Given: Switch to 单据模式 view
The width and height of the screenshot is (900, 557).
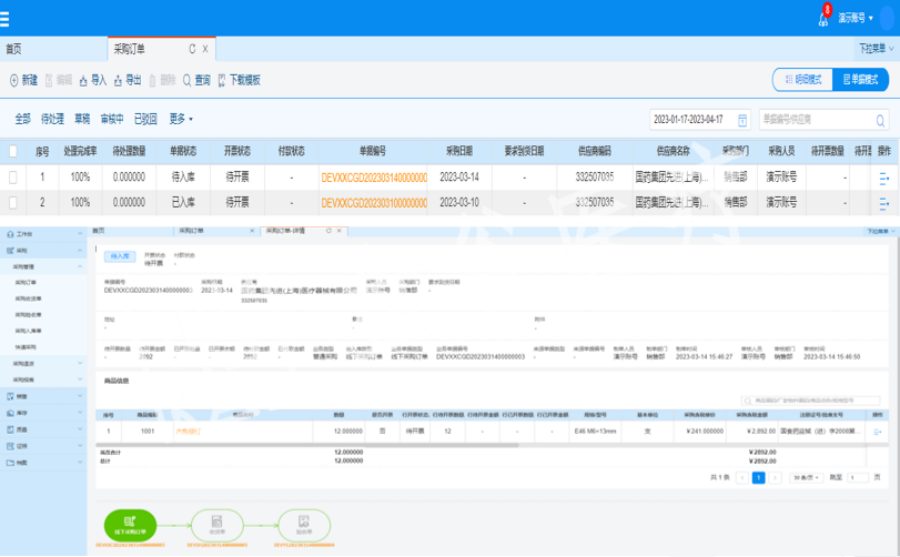Looking at the screenshot, I should (x=860, y=79).
